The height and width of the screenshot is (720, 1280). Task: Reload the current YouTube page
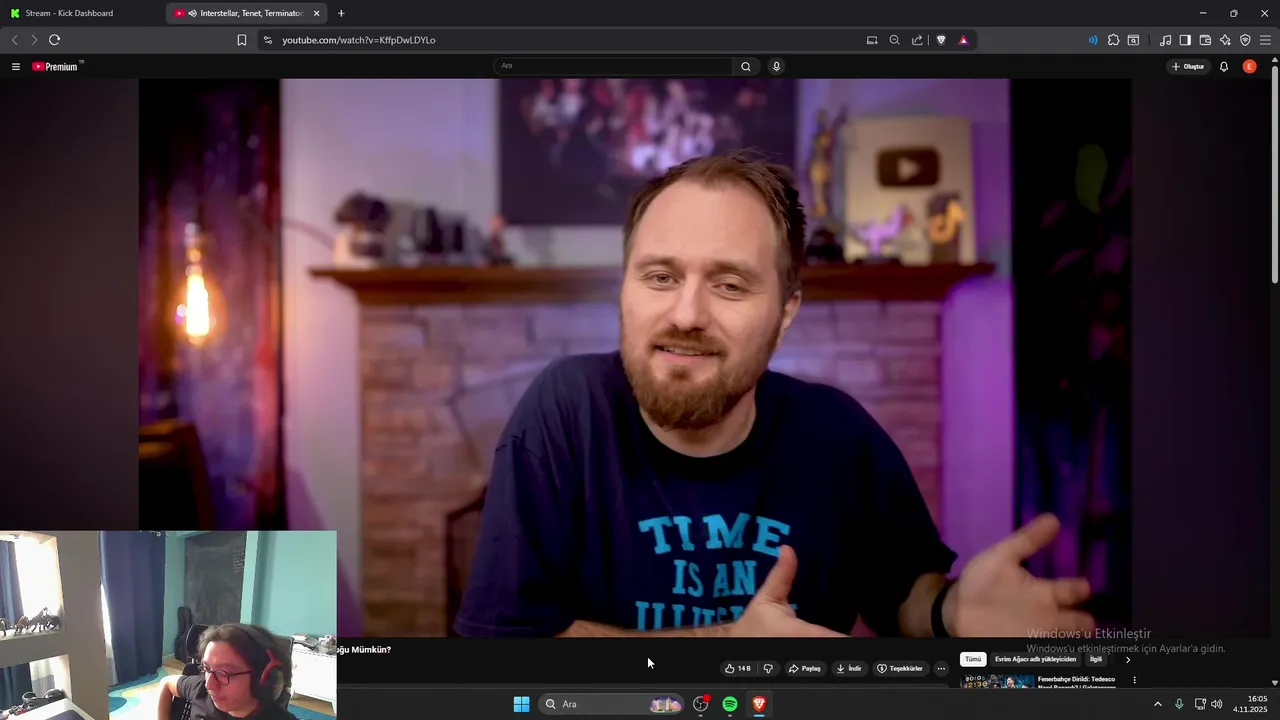coord(54,40)
